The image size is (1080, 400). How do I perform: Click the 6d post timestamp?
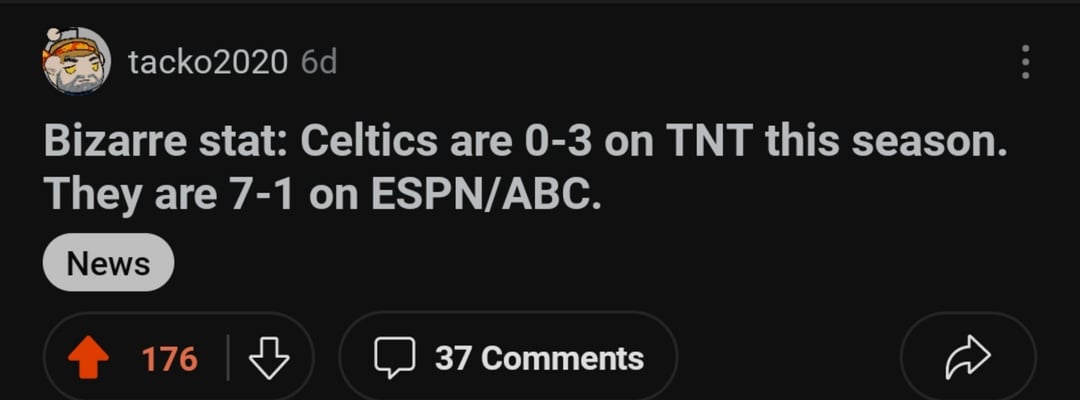coord(320,62)
